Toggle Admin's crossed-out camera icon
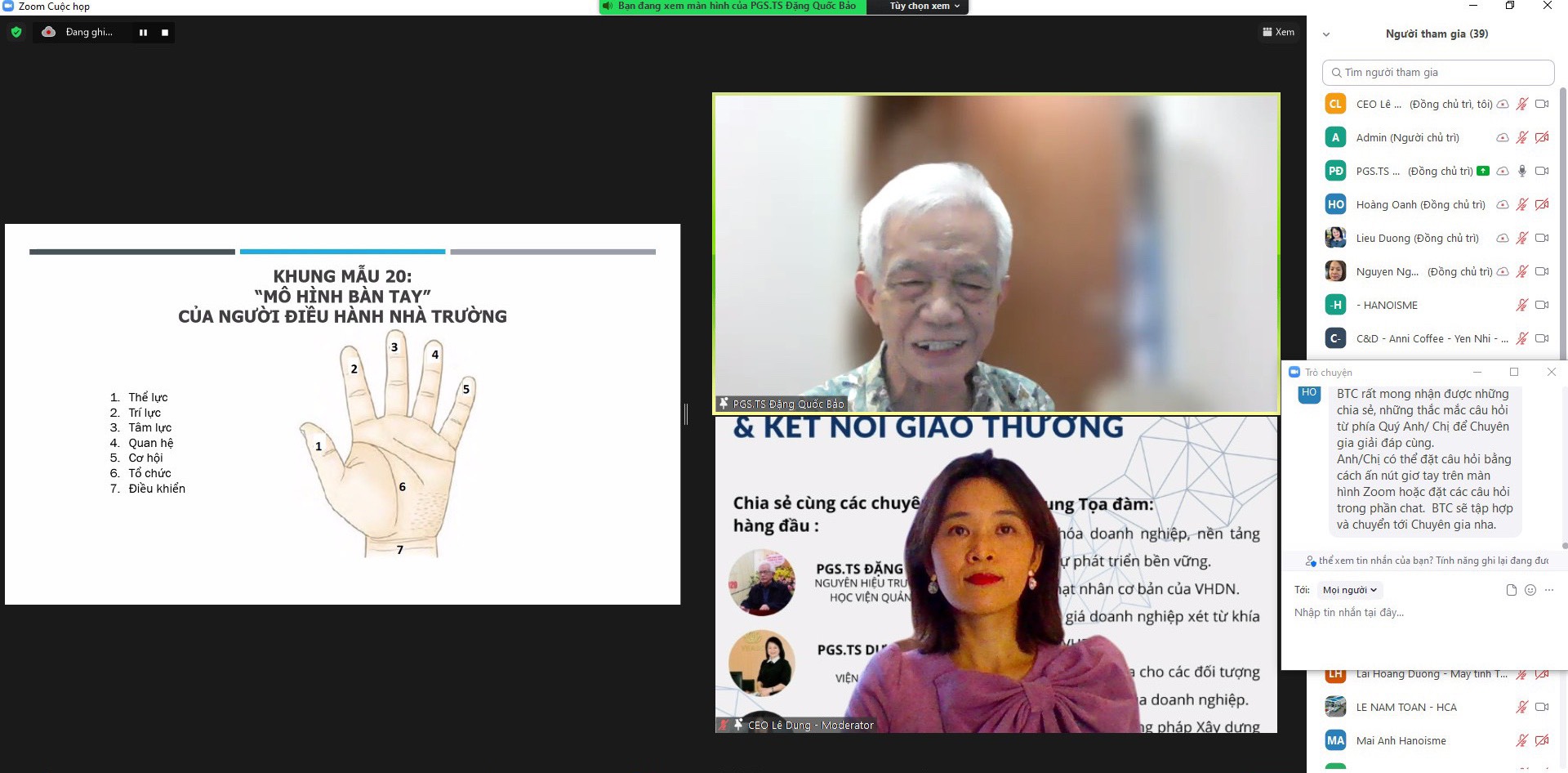The width and height of the screenshot is (1568, 773). point(1542,138)
